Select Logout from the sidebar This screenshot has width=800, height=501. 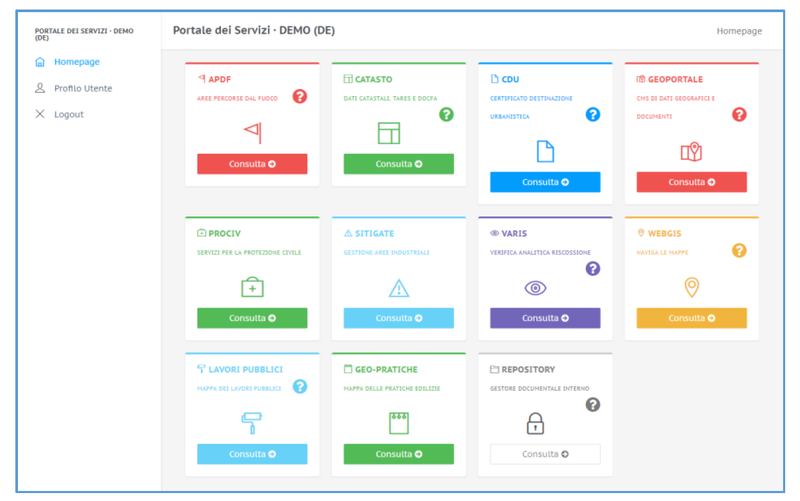(68, 114)
